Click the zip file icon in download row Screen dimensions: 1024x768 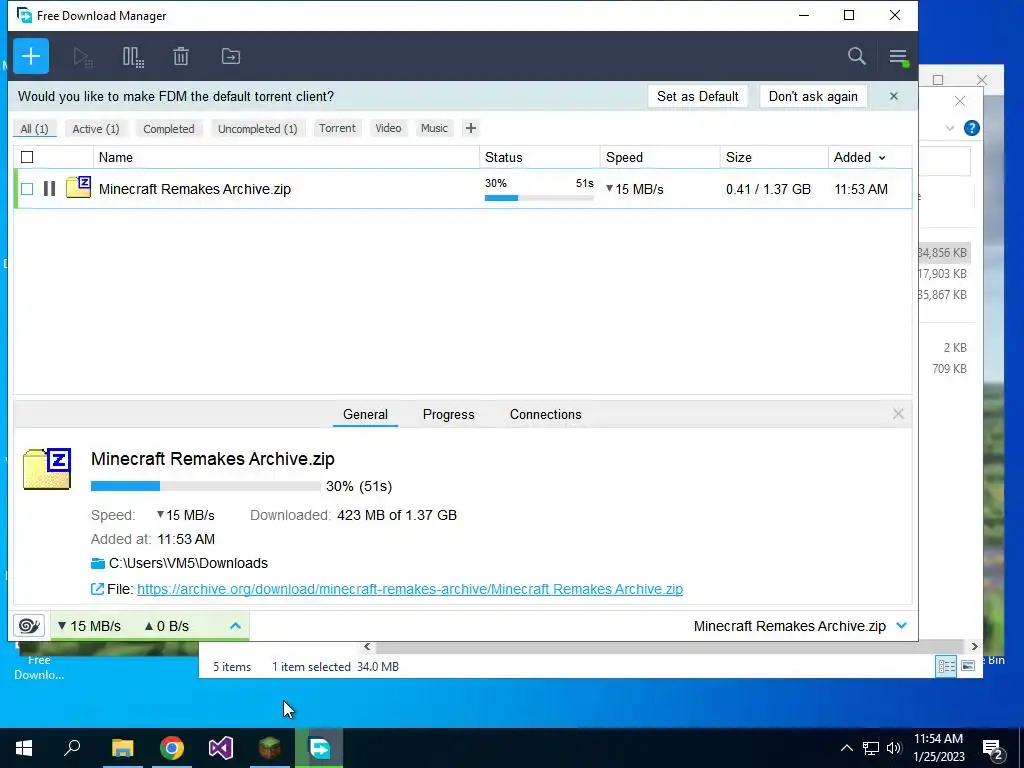[x=78, y=187]
